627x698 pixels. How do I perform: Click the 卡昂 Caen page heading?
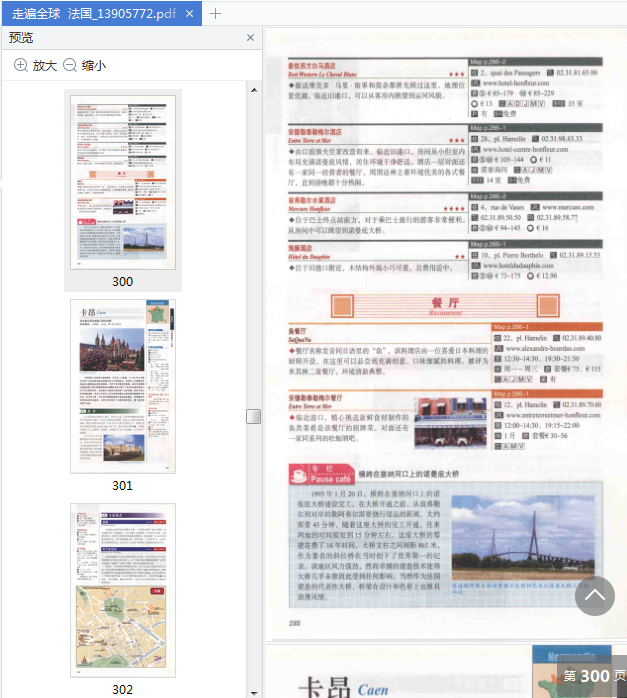point(343,688)
